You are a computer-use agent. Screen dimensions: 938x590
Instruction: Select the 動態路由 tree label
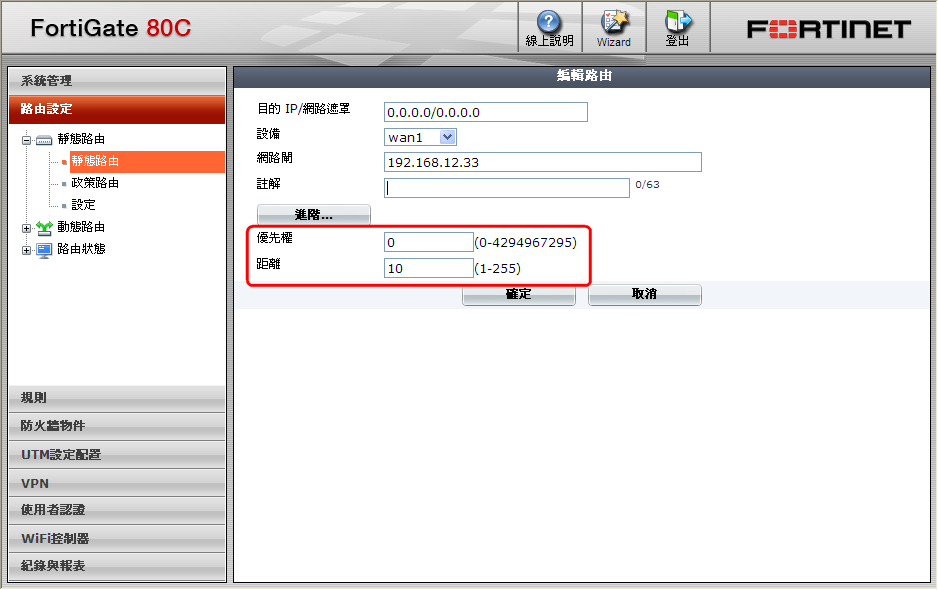coord(81,227)
